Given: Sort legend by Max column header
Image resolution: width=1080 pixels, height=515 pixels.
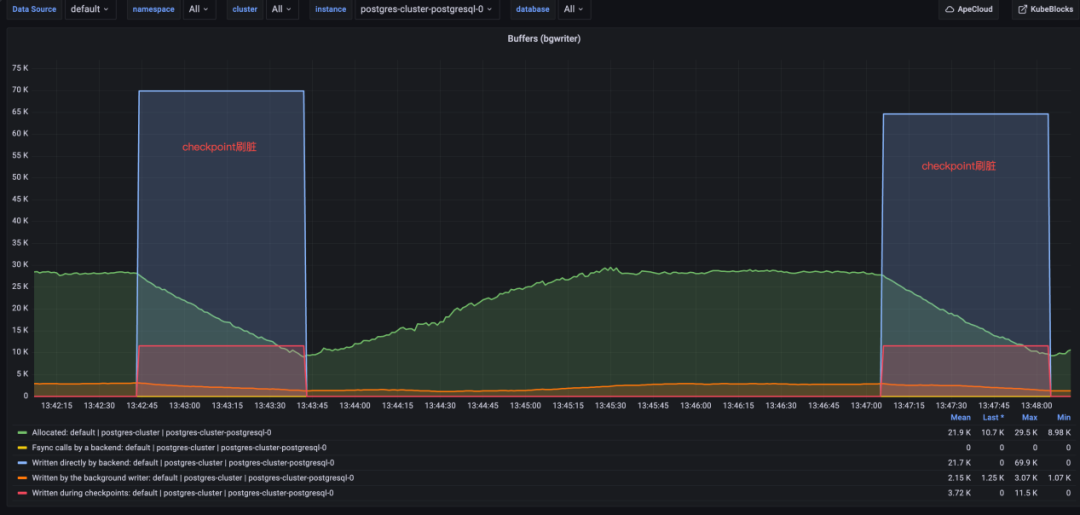Looking at the screenshot, I should (x=1030, y=417).
